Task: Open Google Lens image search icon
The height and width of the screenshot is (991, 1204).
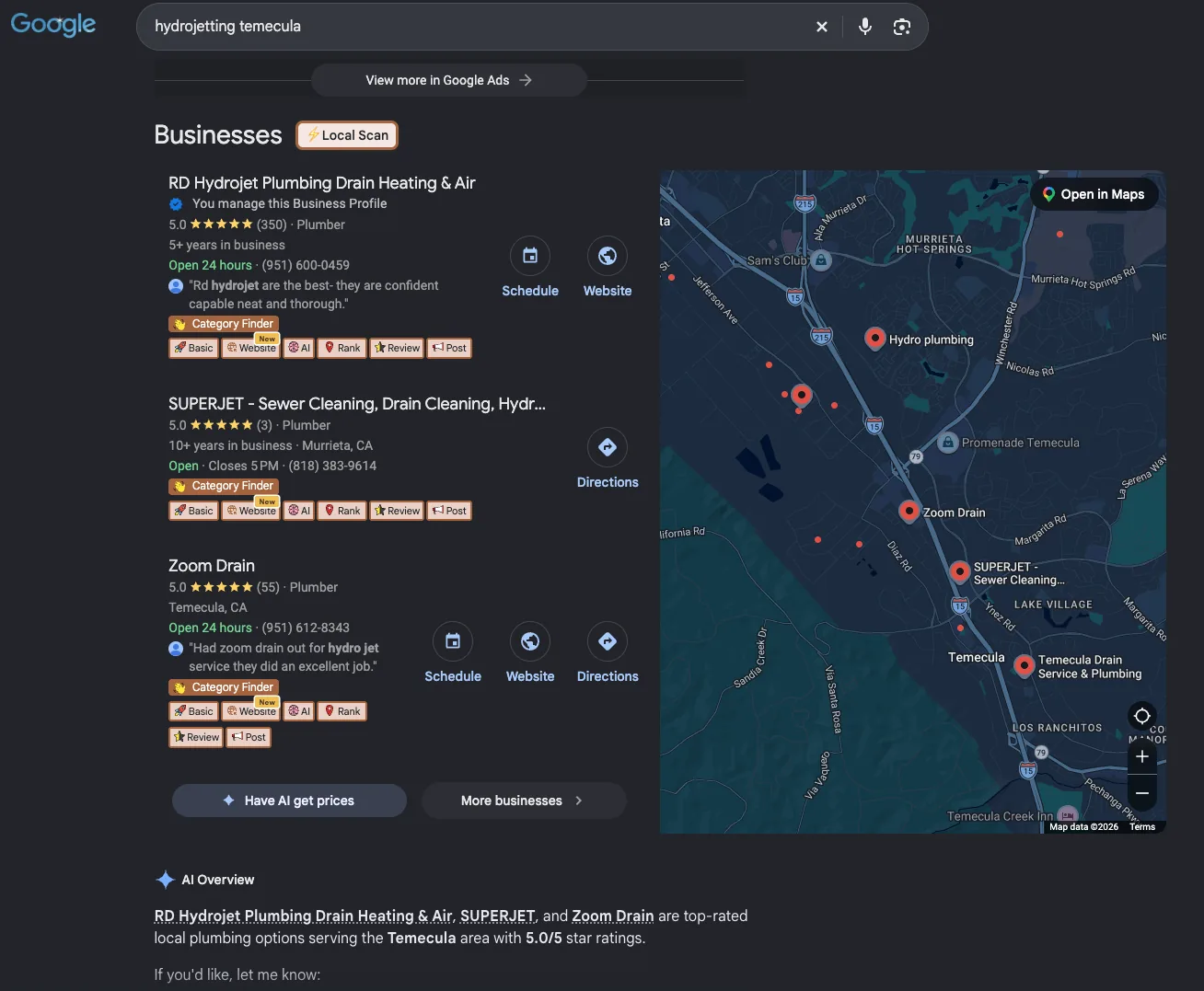Action: pyautogui.click(x=902, y=27)
